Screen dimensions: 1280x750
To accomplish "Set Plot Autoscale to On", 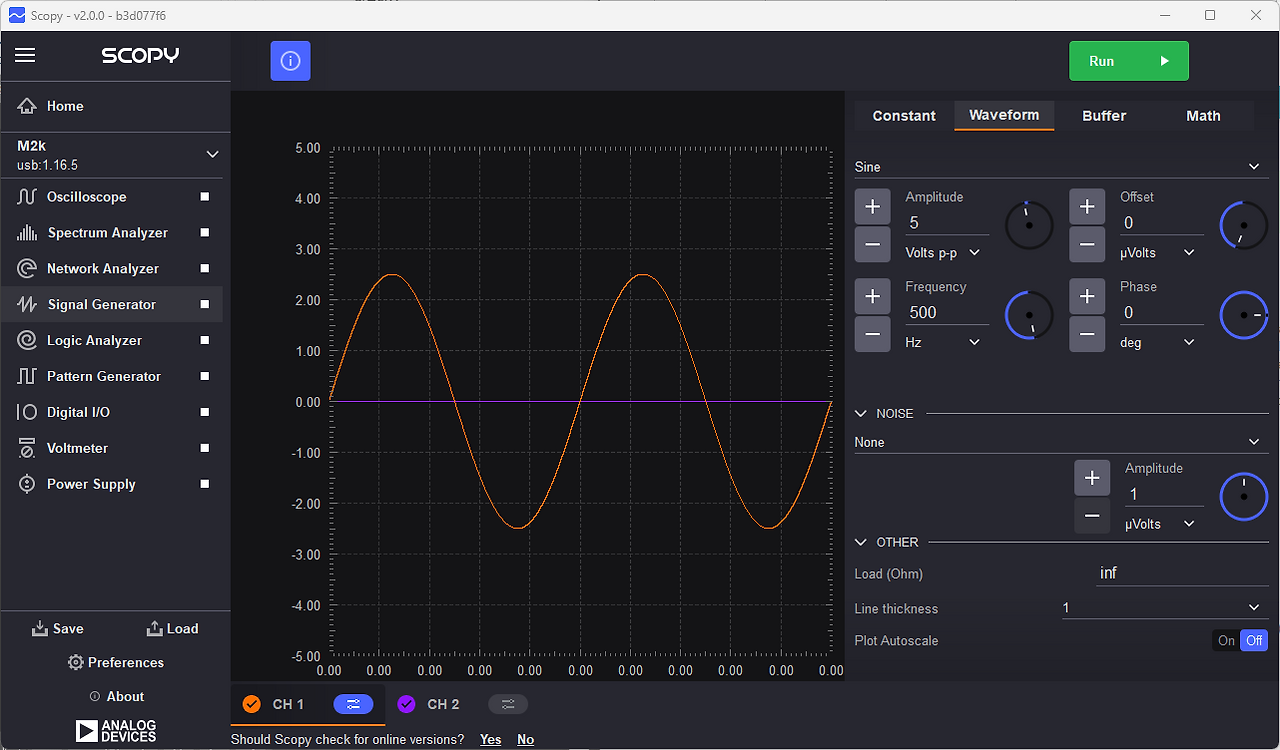I will pyautogui.click(x=1226, y=641).
